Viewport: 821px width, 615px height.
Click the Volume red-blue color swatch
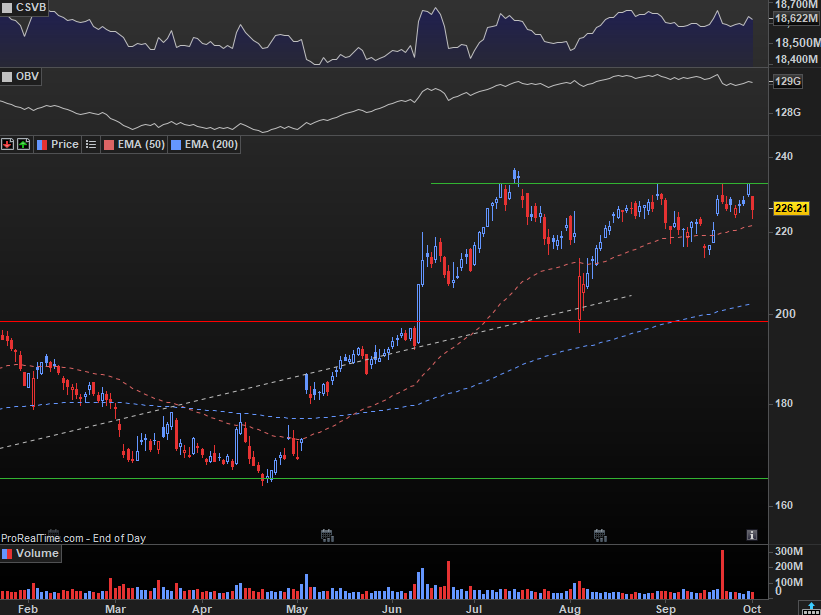[x=7, y=554]
